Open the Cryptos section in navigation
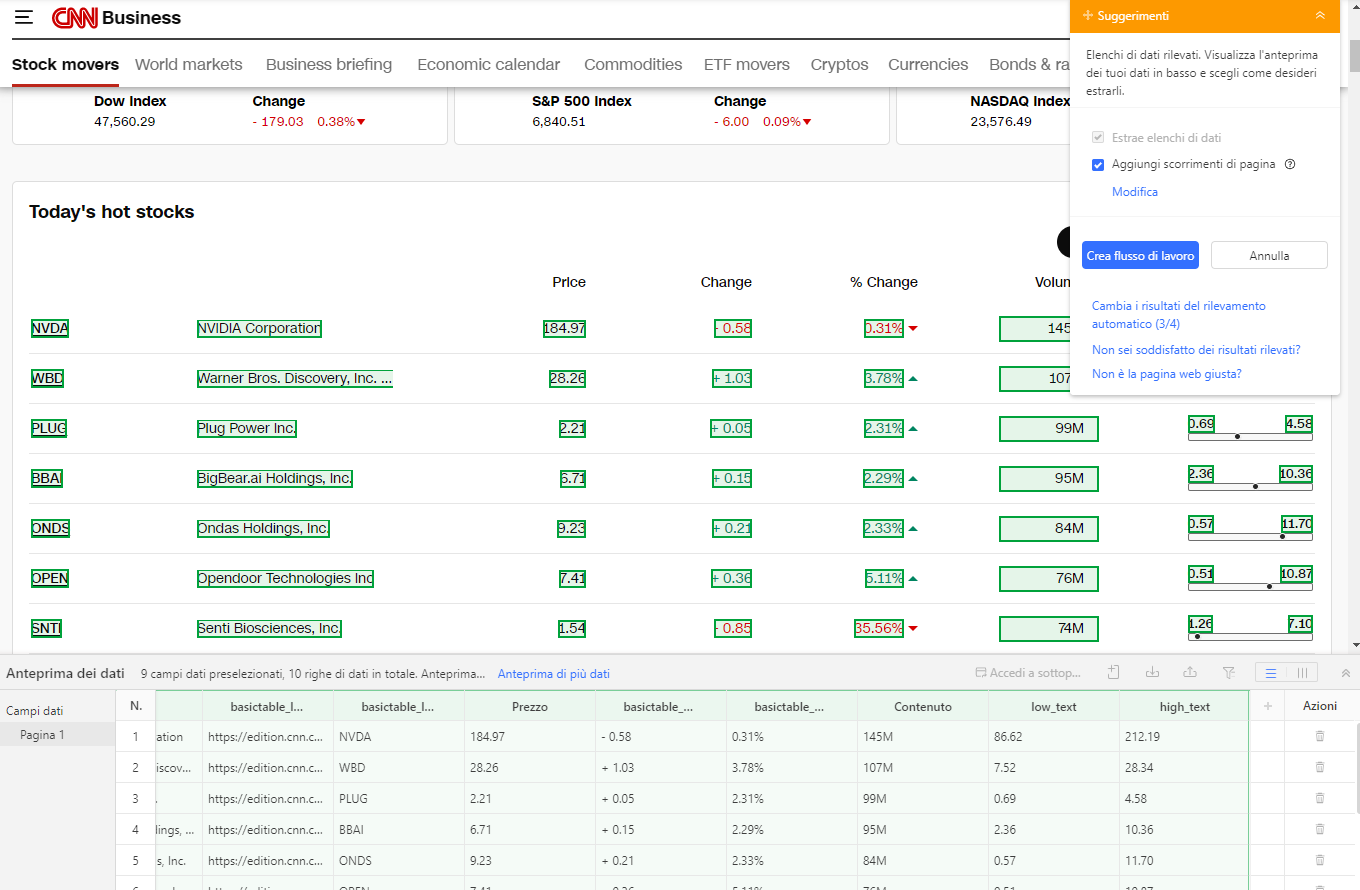This screenshot has width=1360, height=890. pyautogui.click(x=839, y=64)
